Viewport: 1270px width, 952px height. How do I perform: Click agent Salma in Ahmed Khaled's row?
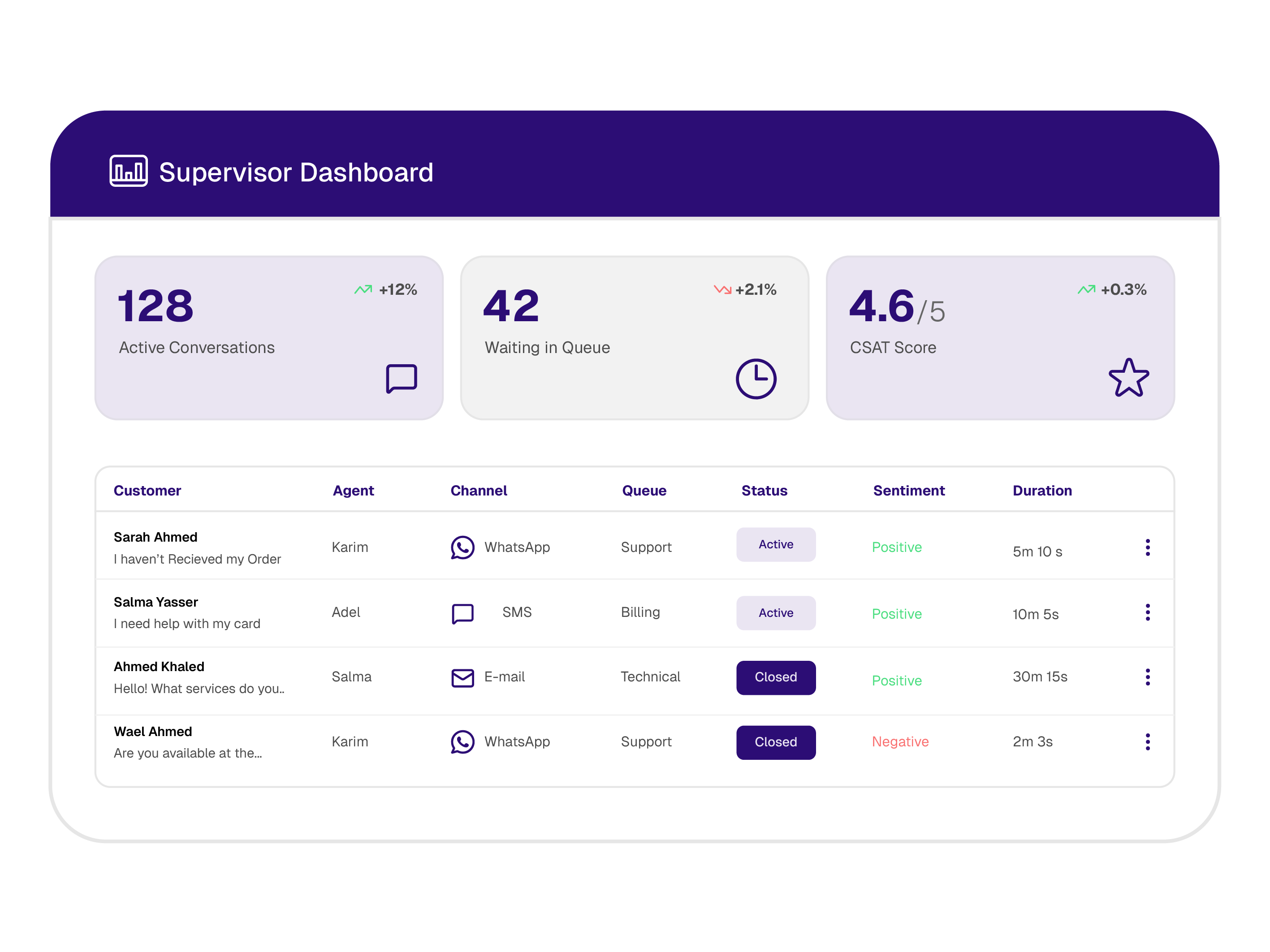pyautogui.click(x=351, y=676)
